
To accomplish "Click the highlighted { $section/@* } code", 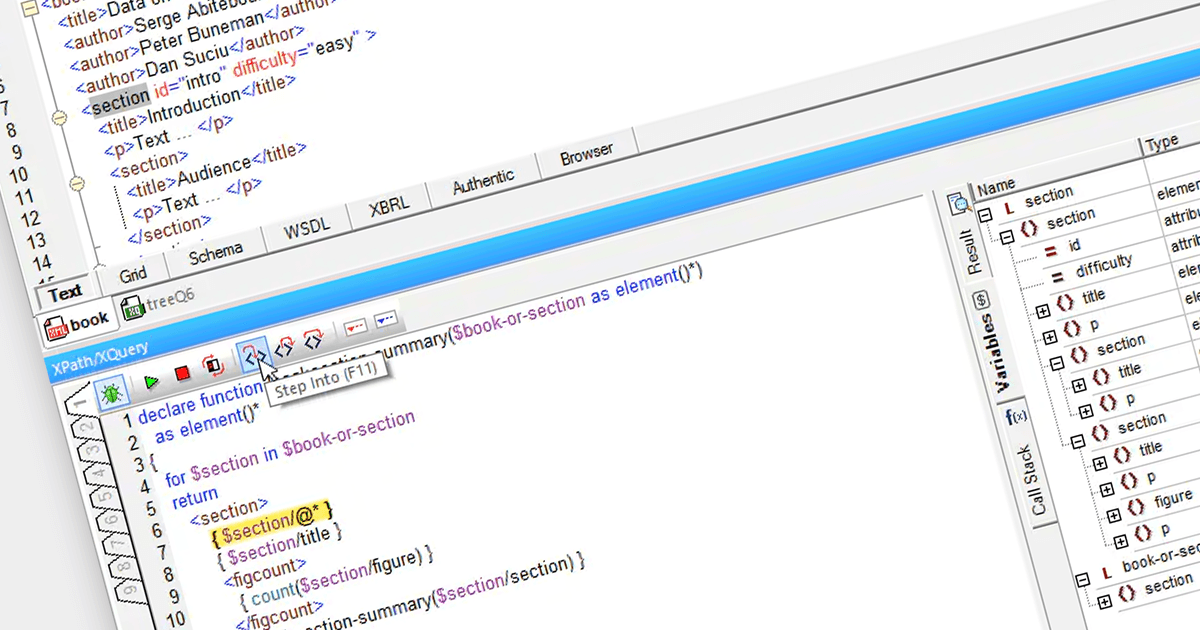I will coord(271,523).
